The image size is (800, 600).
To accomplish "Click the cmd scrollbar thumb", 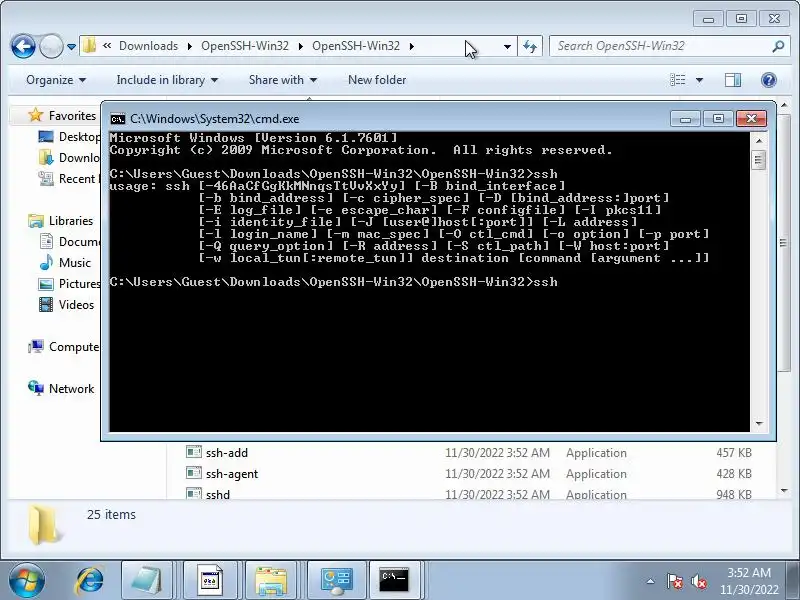I will pyautogui.click(x=759, y=160).
